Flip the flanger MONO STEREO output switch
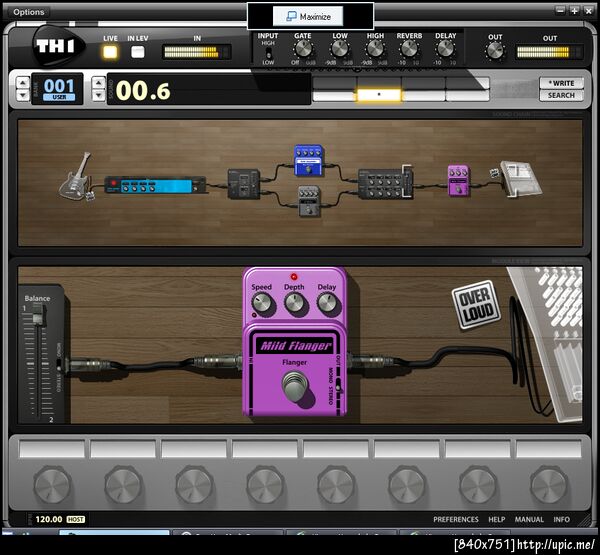The height and width of the screenshot is (555, 600). (x=338, y=385)
